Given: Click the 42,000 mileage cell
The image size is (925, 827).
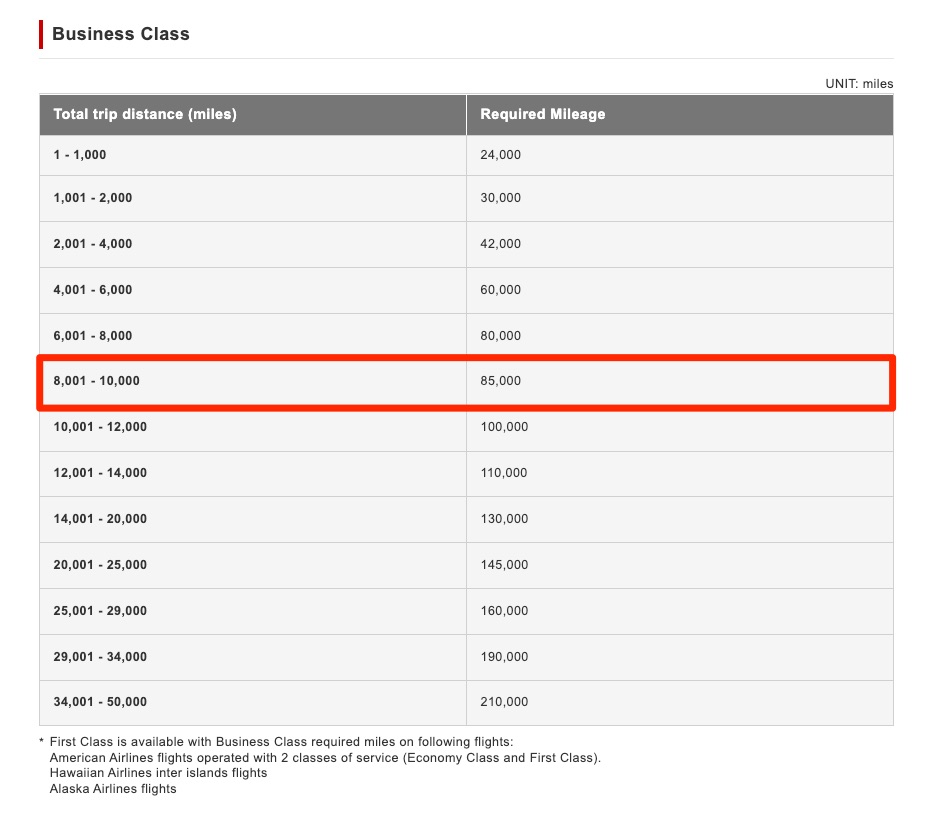Looking at the screenshot, I should (x=500, y=244).
